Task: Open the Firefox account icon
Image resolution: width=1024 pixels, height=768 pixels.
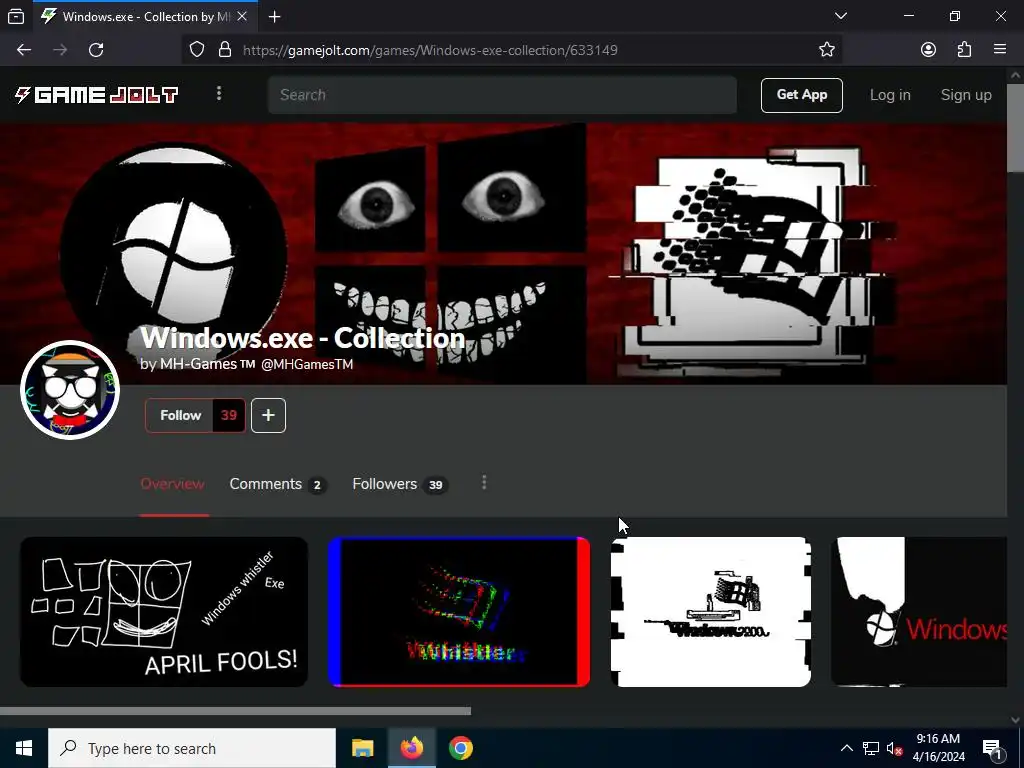Action: pyautogui.click(x=928, y=50)
